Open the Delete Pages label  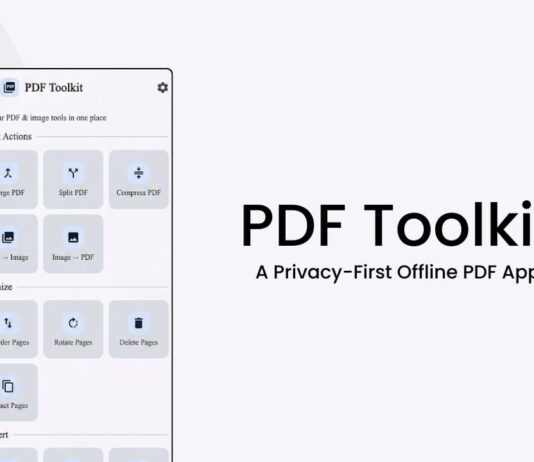pos(139,342)
